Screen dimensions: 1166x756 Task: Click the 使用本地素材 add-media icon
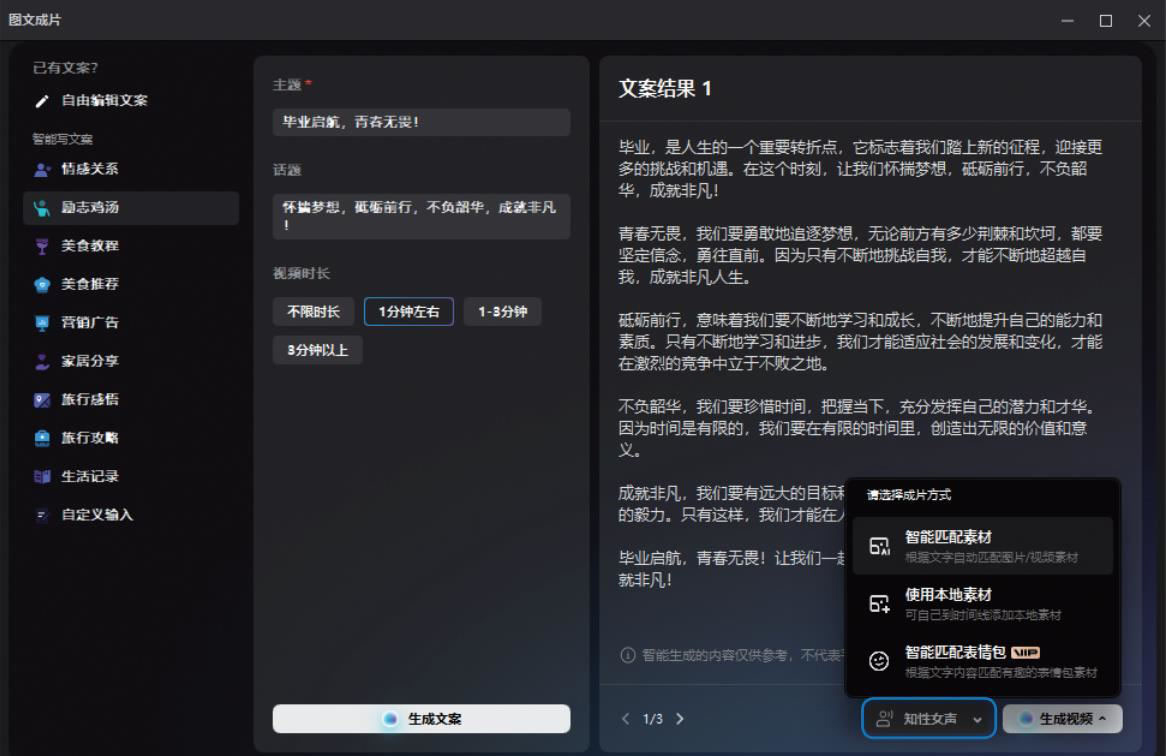pos(879,604)
